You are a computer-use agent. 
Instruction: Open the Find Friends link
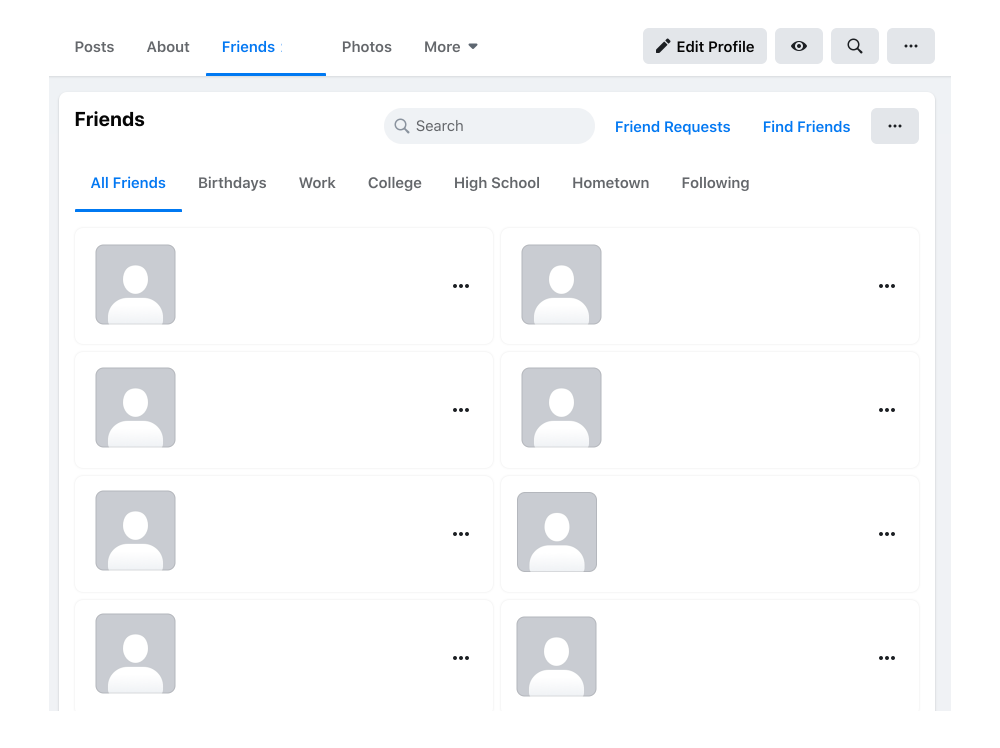[806, 126]
